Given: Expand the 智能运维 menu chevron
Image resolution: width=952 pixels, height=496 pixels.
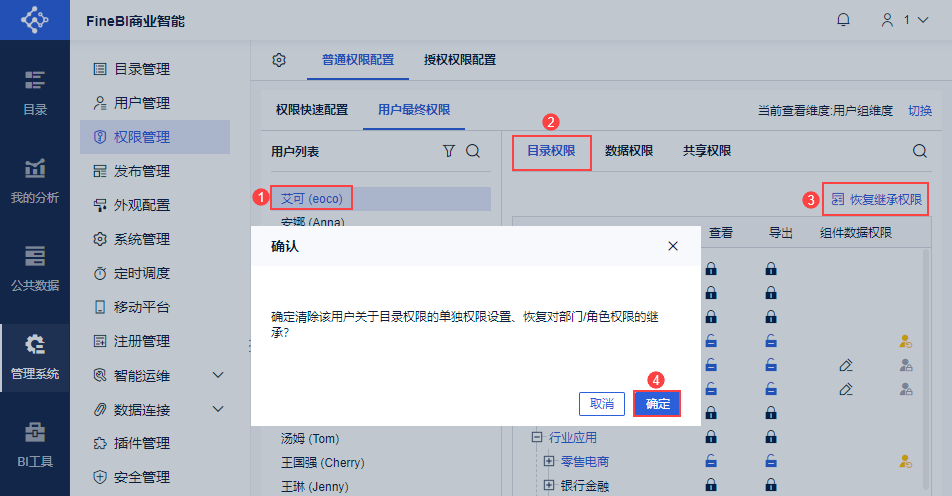Looking at the screenshot, I should point(218,375).
